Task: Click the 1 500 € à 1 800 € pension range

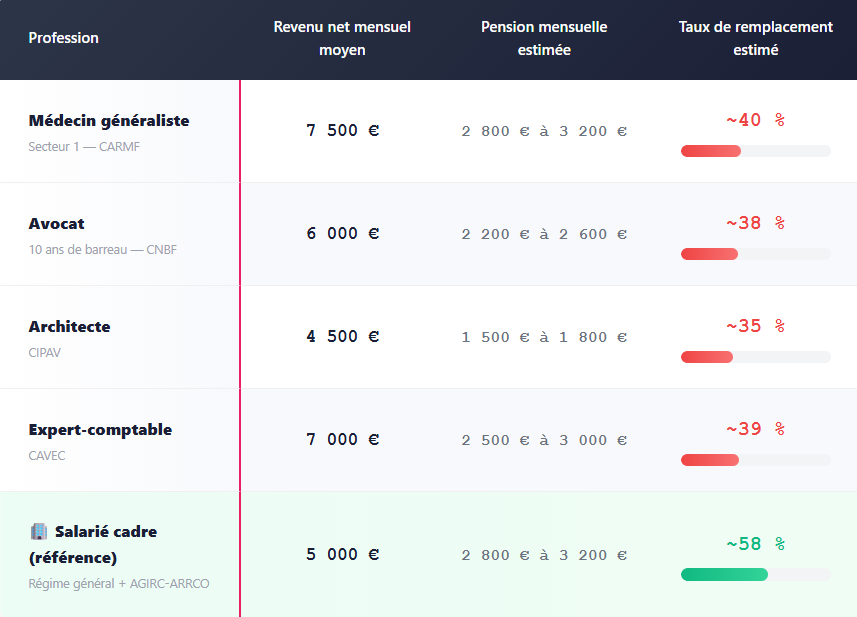Action: (x=544, y=337)
